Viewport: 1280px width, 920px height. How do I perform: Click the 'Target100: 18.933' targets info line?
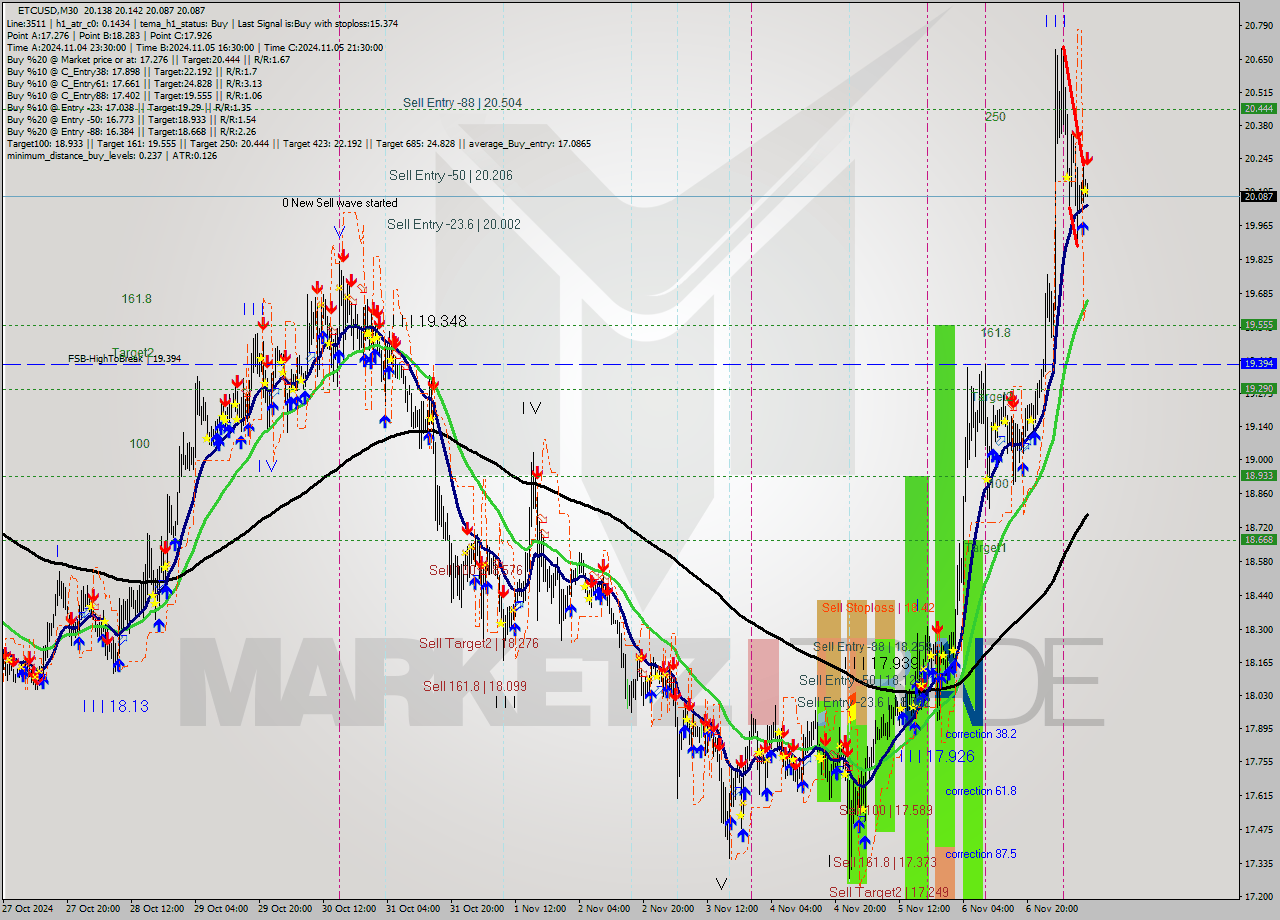pyautogui.click(x=298, y=143)
